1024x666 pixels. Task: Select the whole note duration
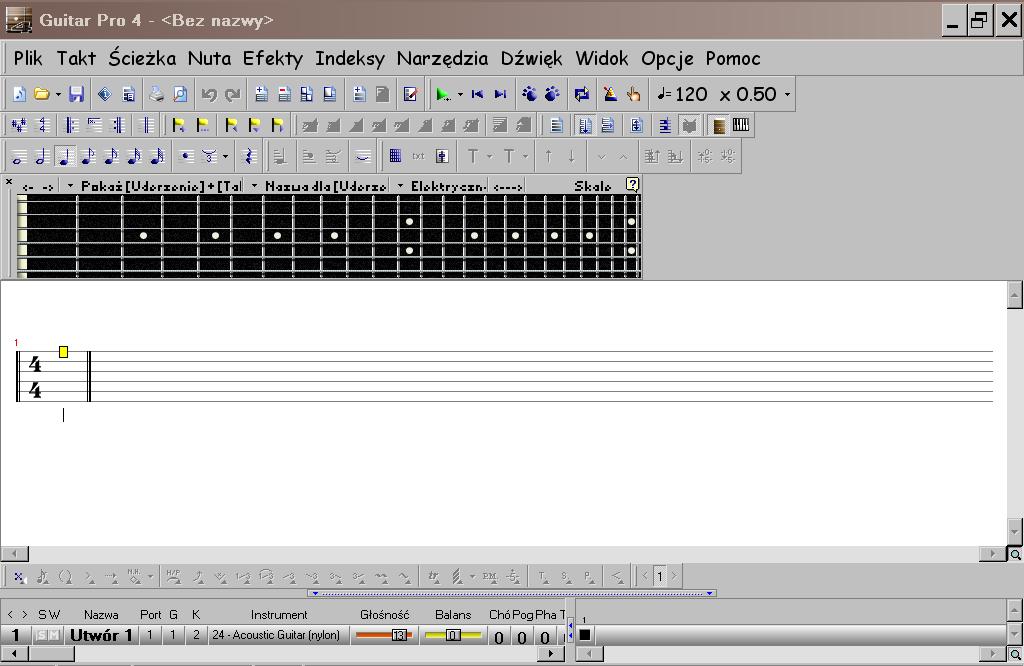(x=19, y=157)
